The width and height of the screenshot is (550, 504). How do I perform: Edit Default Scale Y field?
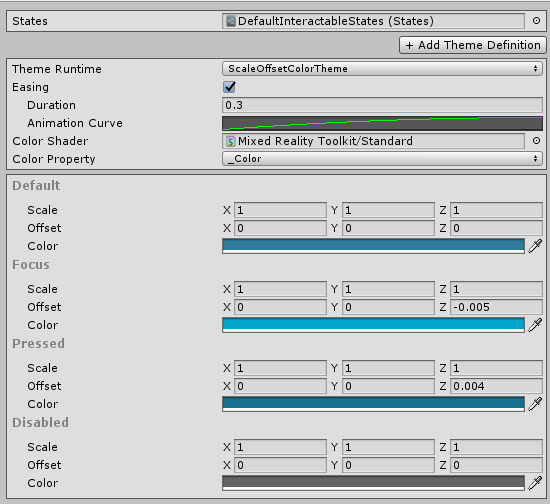[x=388, y=210]
